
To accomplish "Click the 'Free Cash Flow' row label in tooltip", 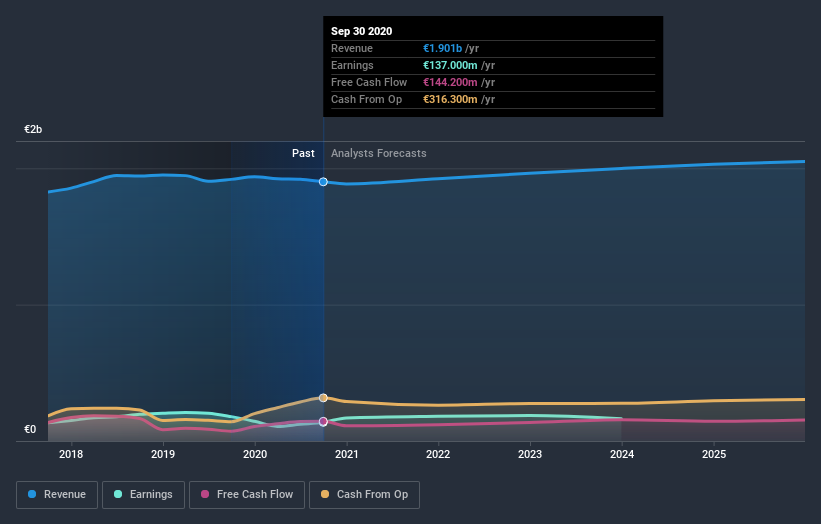I will [369, 82].
